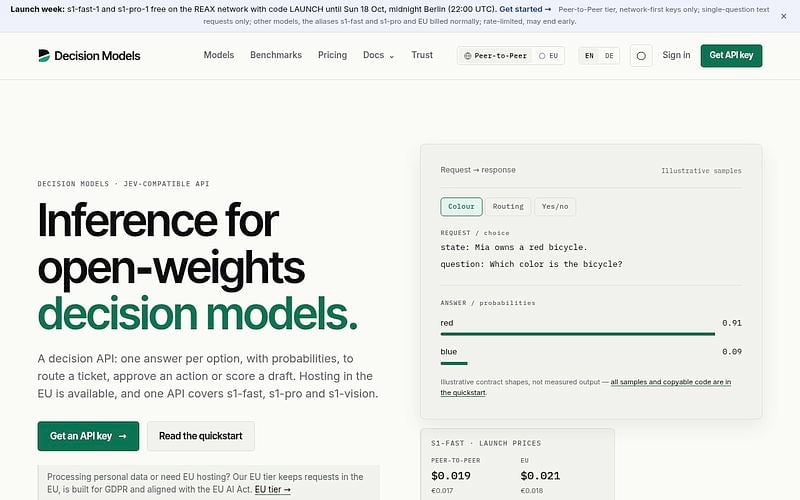800x500 pixels.
Task: Click the 'Request → response' heading
Action: pos(478,170)
